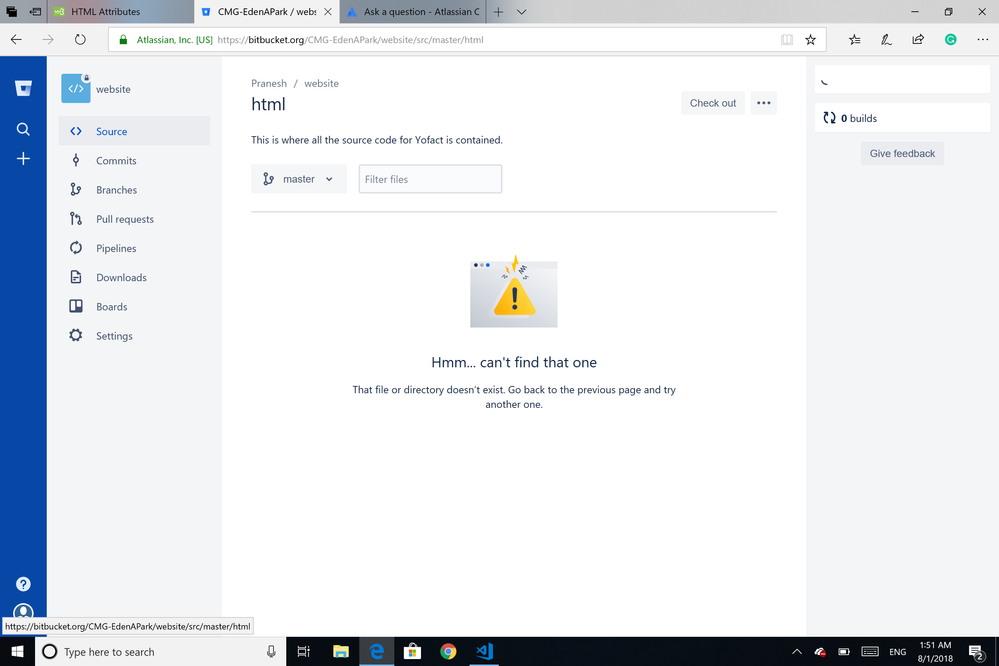This screenshot has width=999, height=666.
Task: Expand the master branch dropdown
Action: pyautogui.click(x=298, y=179)
